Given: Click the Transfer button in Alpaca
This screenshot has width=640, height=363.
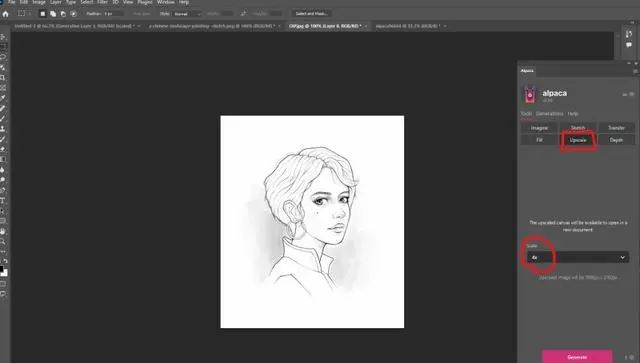Looking at the screenshot, I should 616,128.
